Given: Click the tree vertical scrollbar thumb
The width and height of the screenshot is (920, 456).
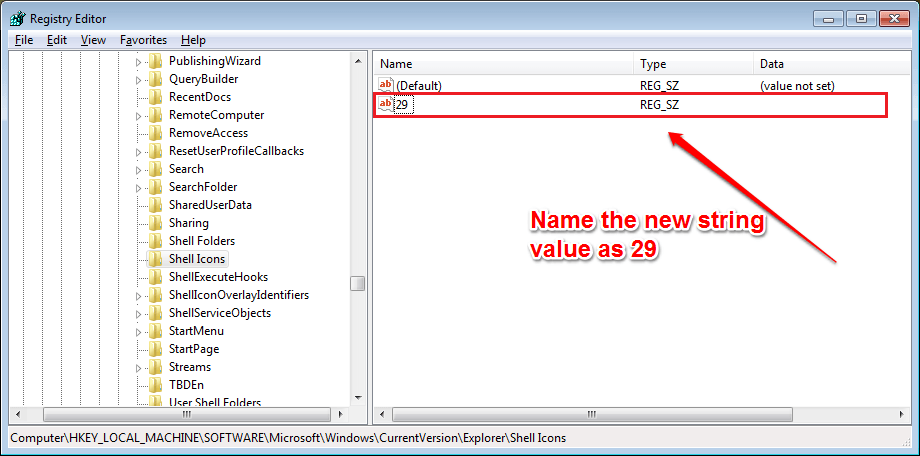Looking at the screenshot, I should 357,283.
